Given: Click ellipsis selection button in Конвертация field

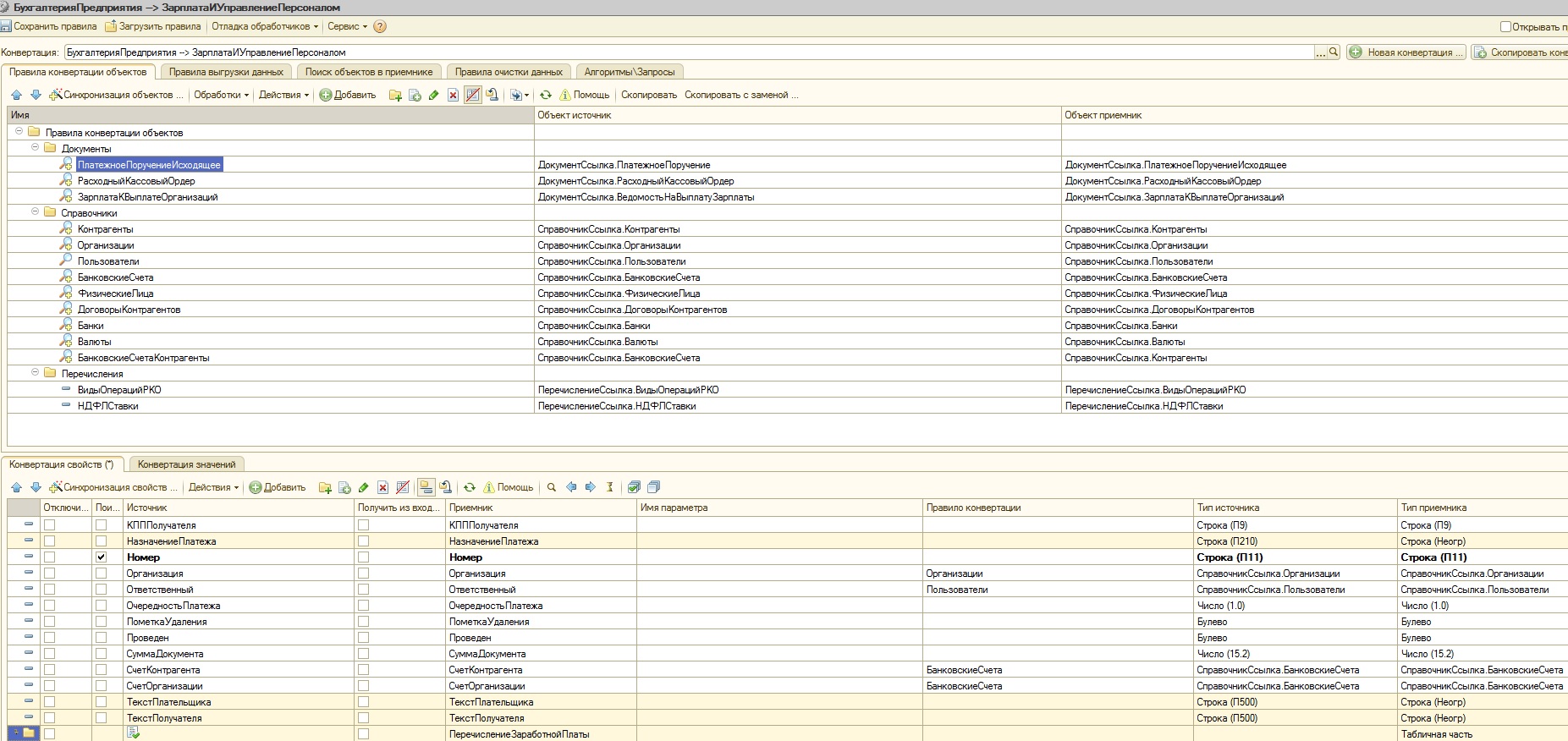Looking at the screenshot, I should pos(1320,52).
